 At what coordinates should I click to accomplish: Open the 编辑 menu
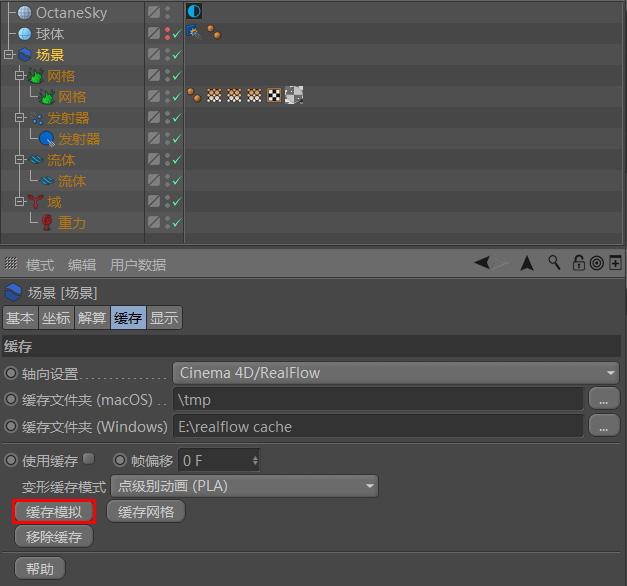pos(82,264)
